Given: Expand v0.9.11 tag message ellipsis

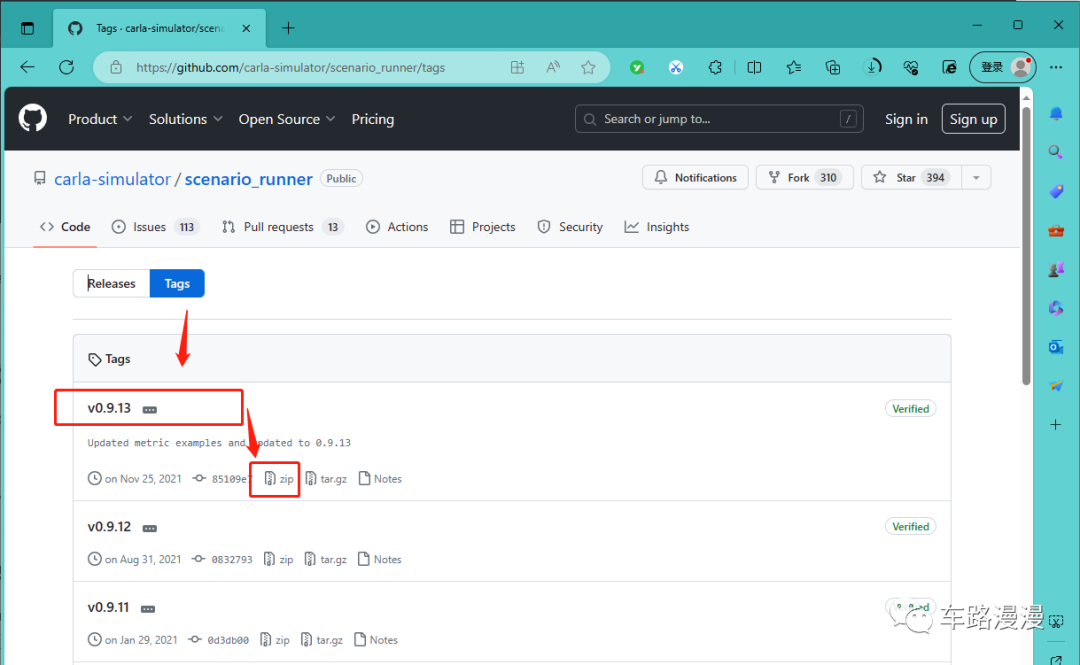Looking at the screenshot, I should click(x=148, y=608).
